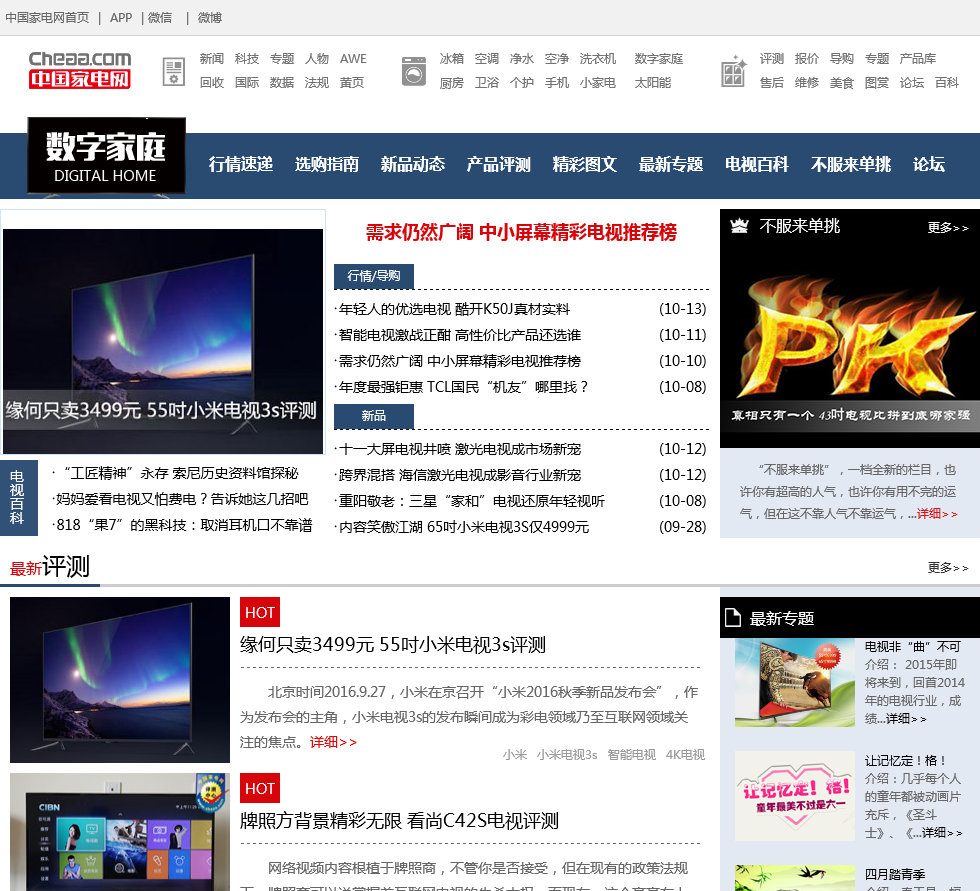Click the 新品 section label
The width and height of the screenshot is (980, 891).
[374, 416]
